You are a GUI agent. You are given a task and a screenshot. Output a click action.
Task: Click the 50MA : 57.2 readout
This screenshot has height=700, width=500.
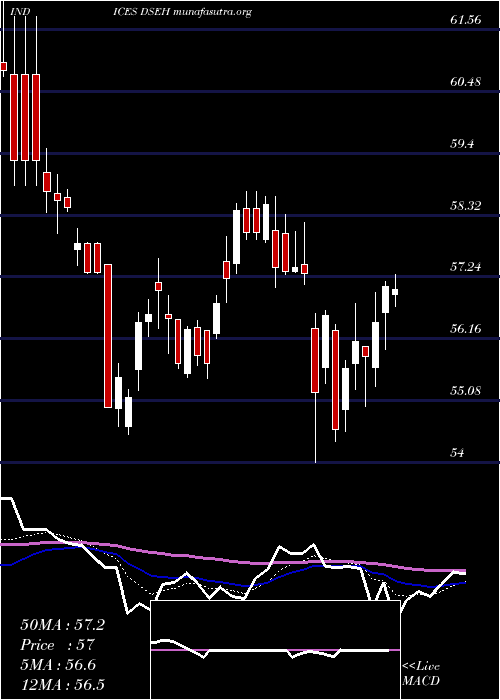coord(62,625)
